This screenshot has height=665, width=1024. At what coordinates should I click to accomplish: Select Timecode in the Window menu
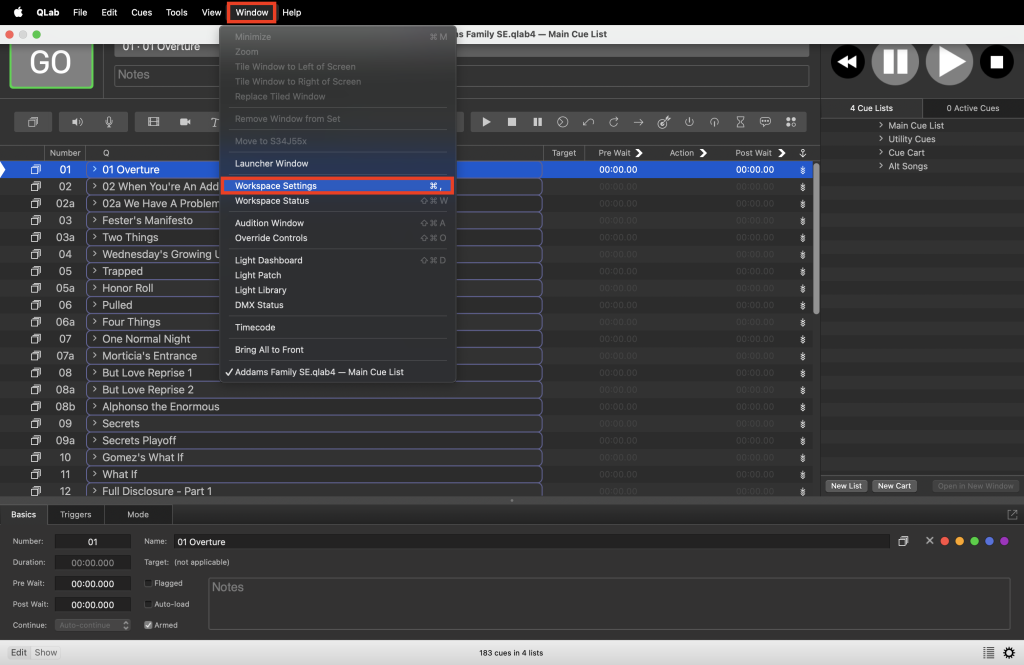pos(337,327)
